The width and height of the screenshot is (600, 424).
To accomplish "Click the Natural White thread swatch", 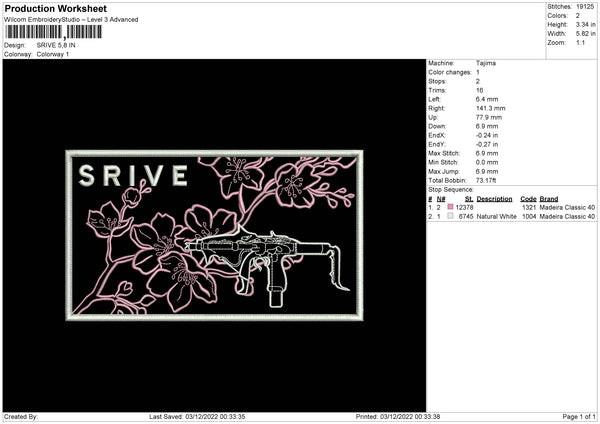I will pos(450,216).
